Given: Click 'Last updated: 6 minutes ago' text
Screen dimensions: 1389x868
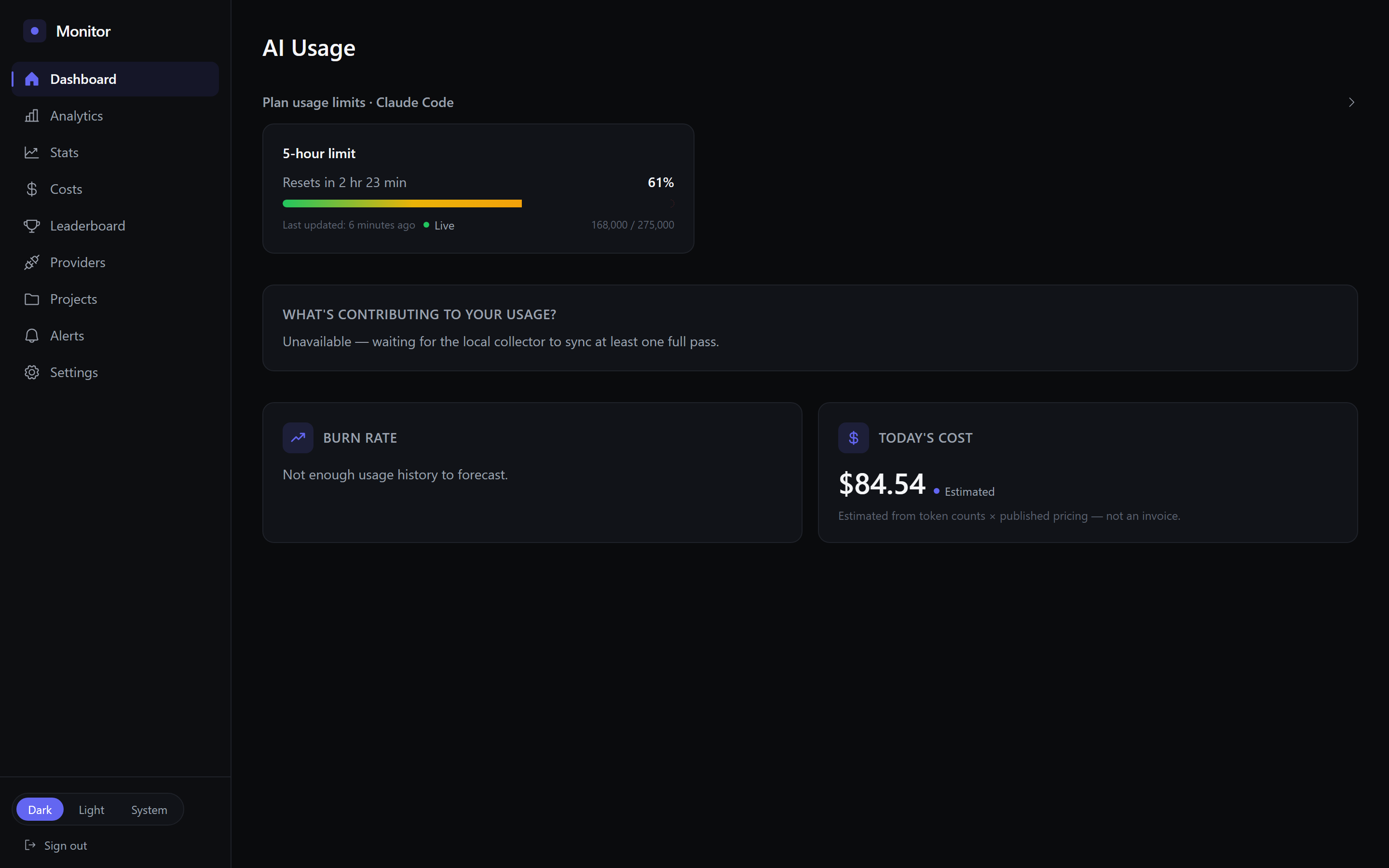Looking at the screenshot, I should pyautogui.click(x=348, y=225).
